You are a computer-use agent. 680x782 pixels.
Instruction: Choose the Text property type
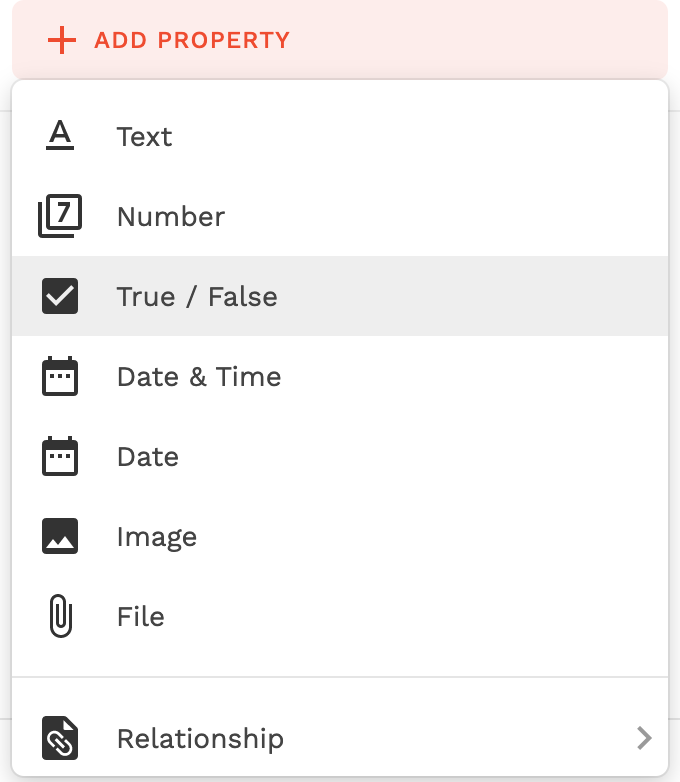coord(340,136)
